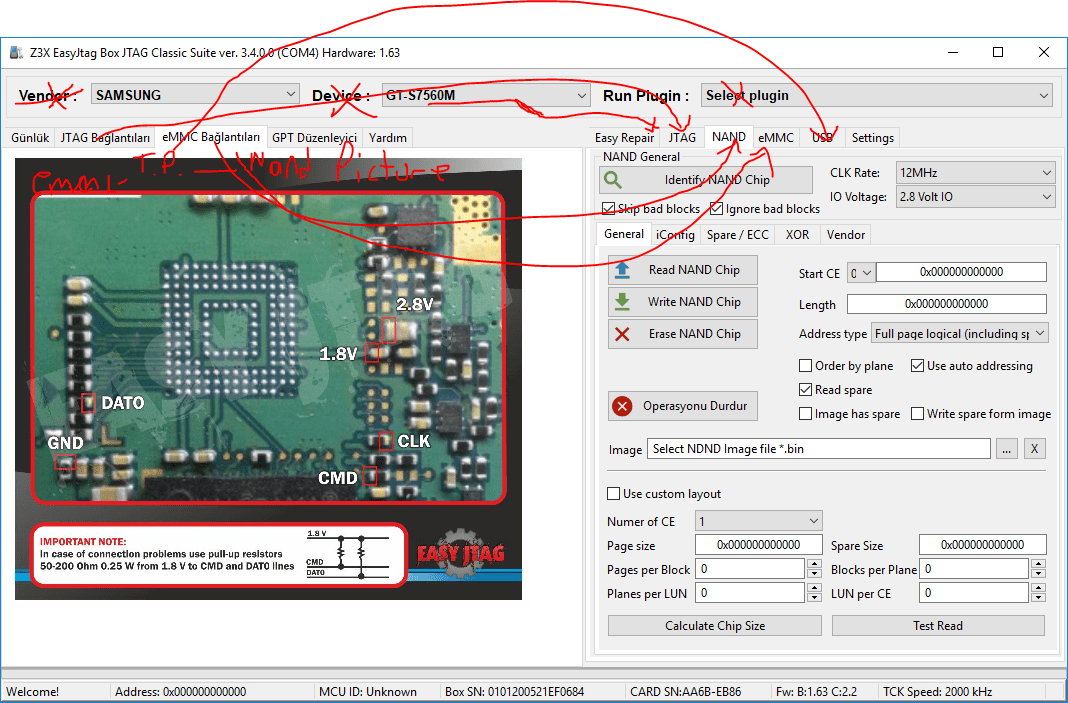Viewport: 1068px width, 703px height.
Task: Open the Easy Repair tab
Action: pos(625,138)
